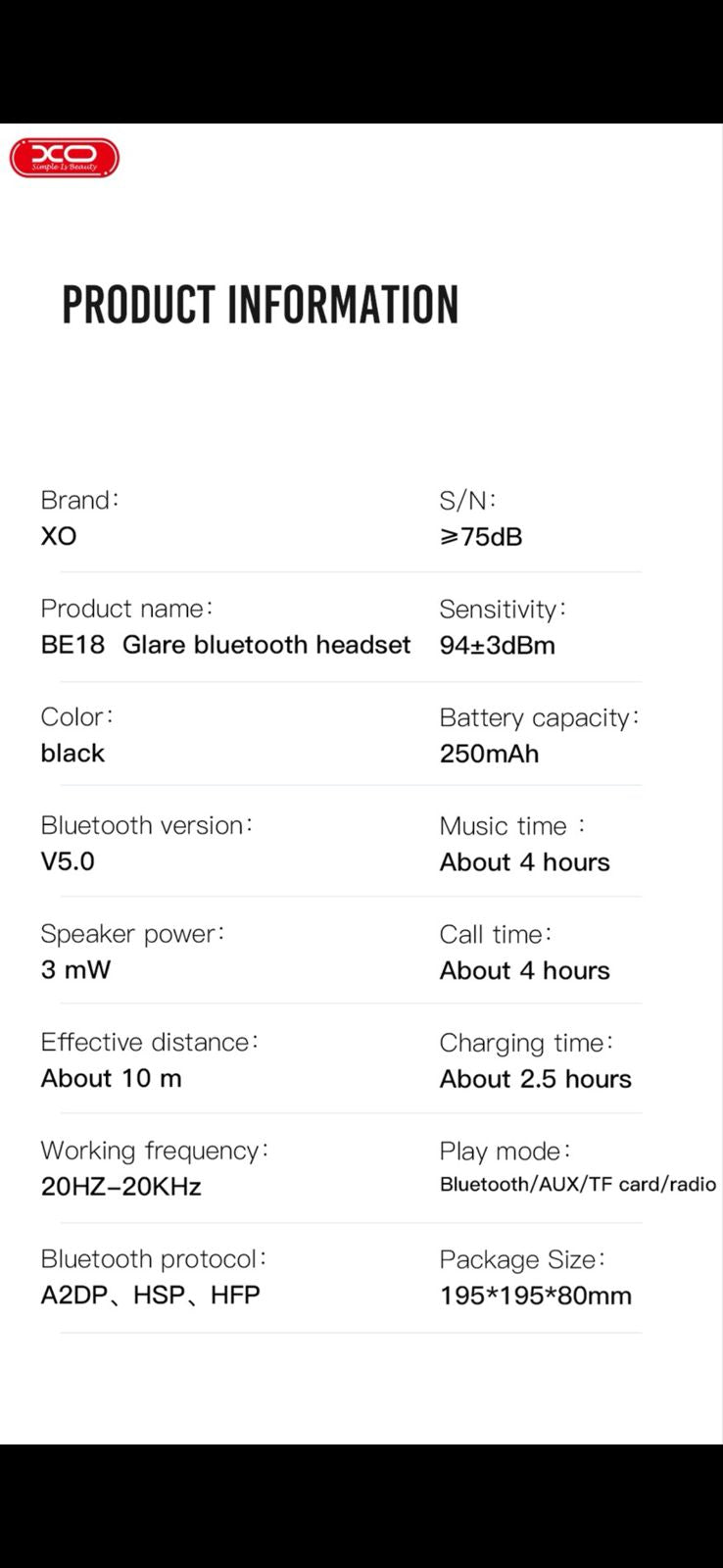Click the Battery capacity label
Screen dimensions: 723x1568
[539, 717]
